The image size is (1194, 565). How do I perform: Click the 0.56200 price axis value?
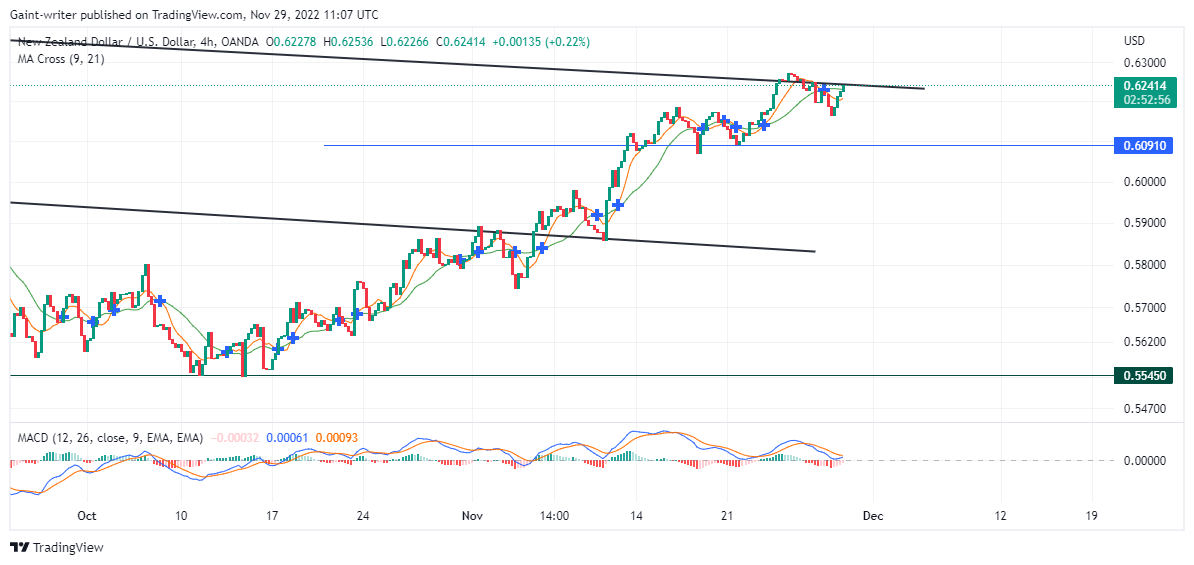[1147, 341]
